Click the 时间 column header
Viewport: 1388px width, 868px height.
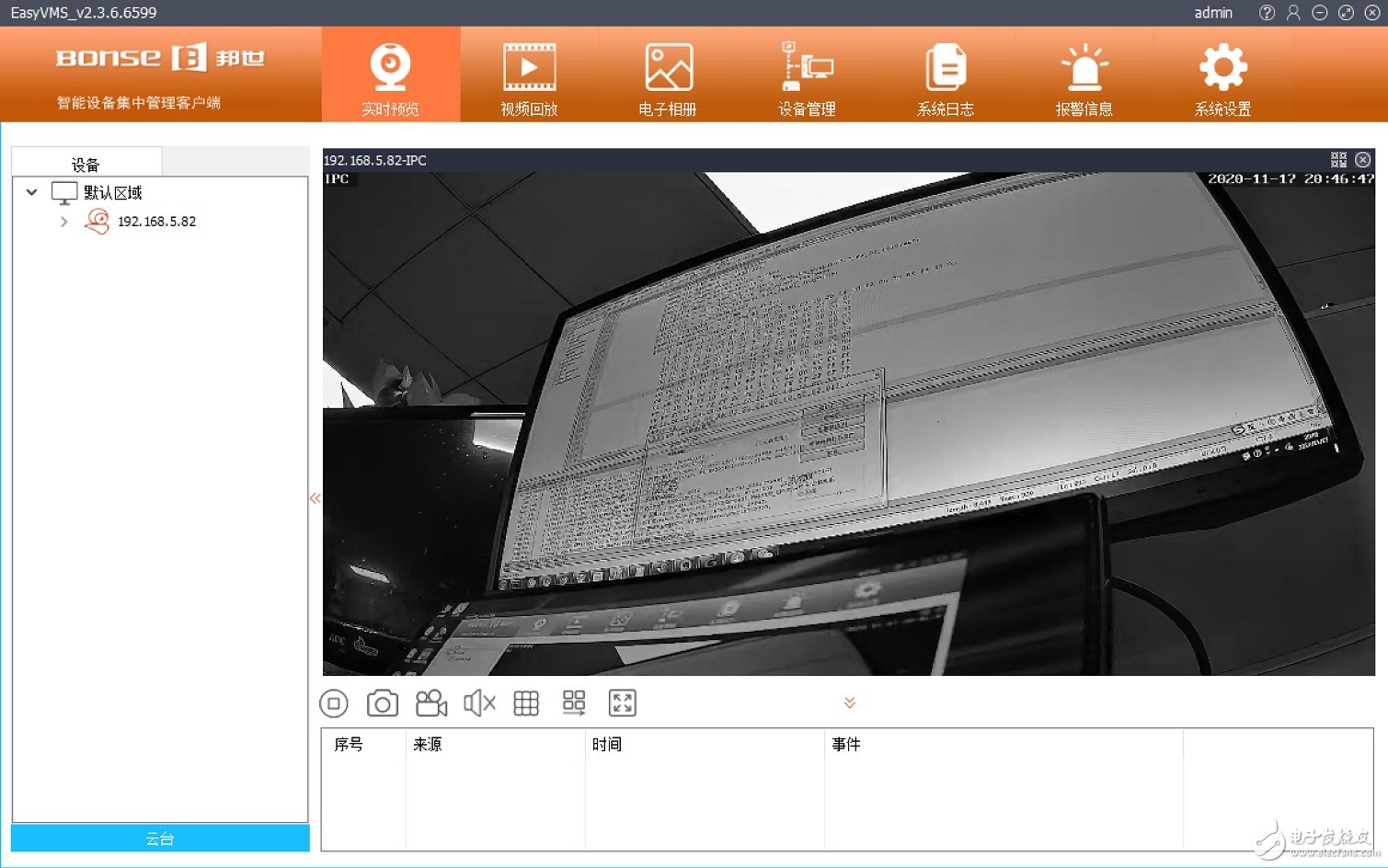[x=607, y=744]
